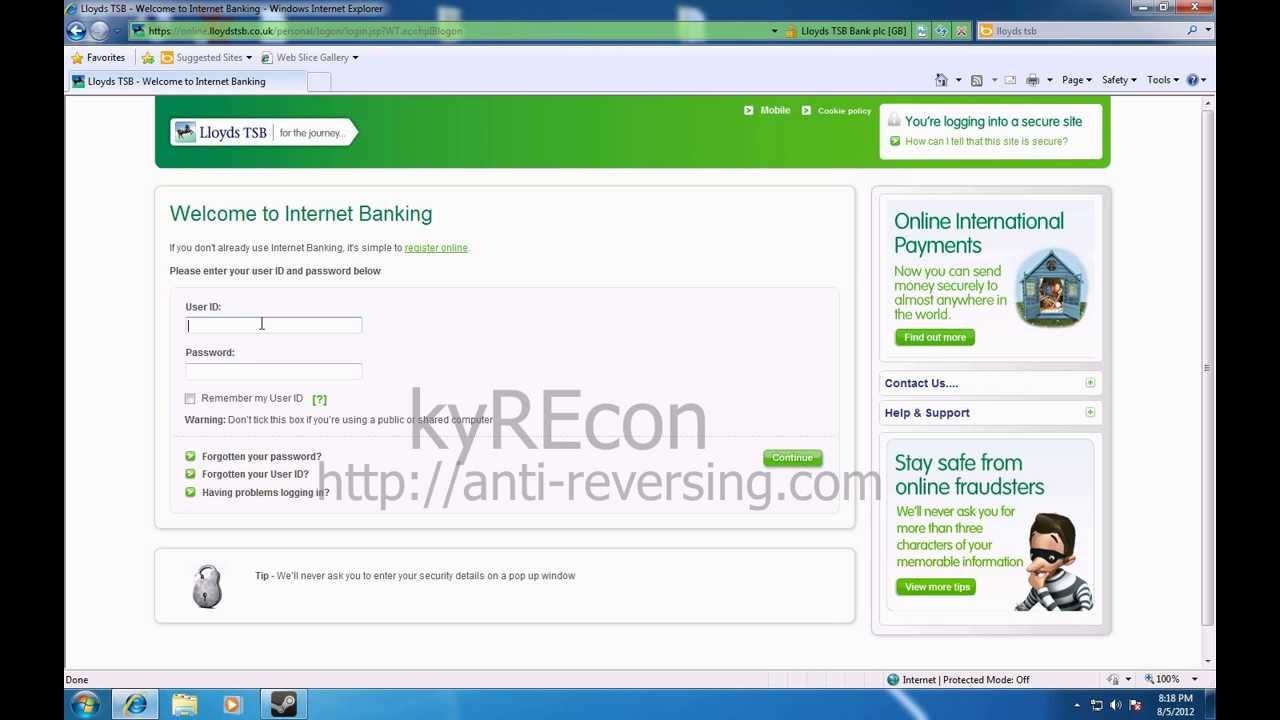Open the address bar history dropdown arrow

(774, 31)
